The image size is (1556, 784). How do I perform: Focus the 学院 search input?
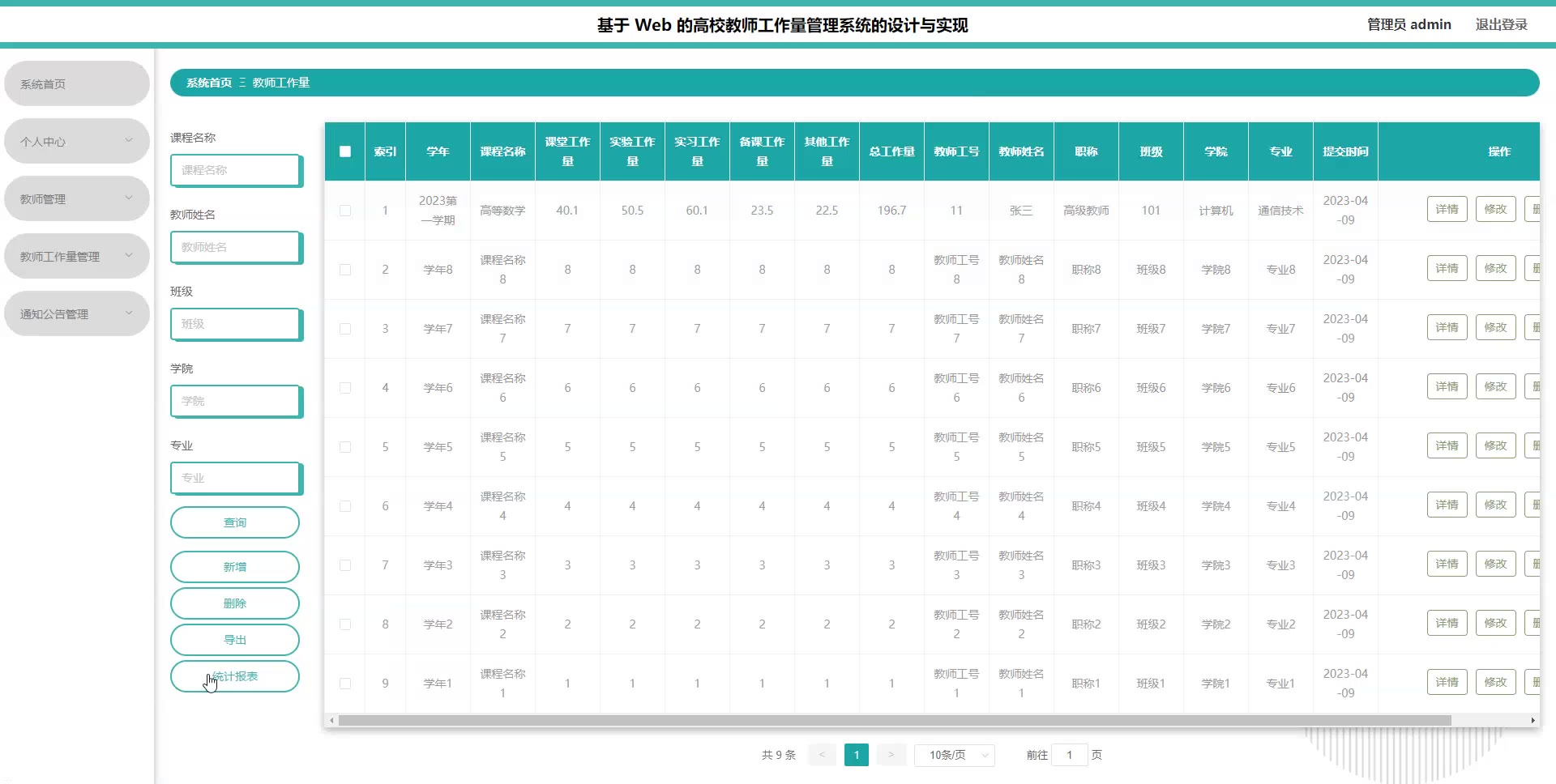(237, 401)
